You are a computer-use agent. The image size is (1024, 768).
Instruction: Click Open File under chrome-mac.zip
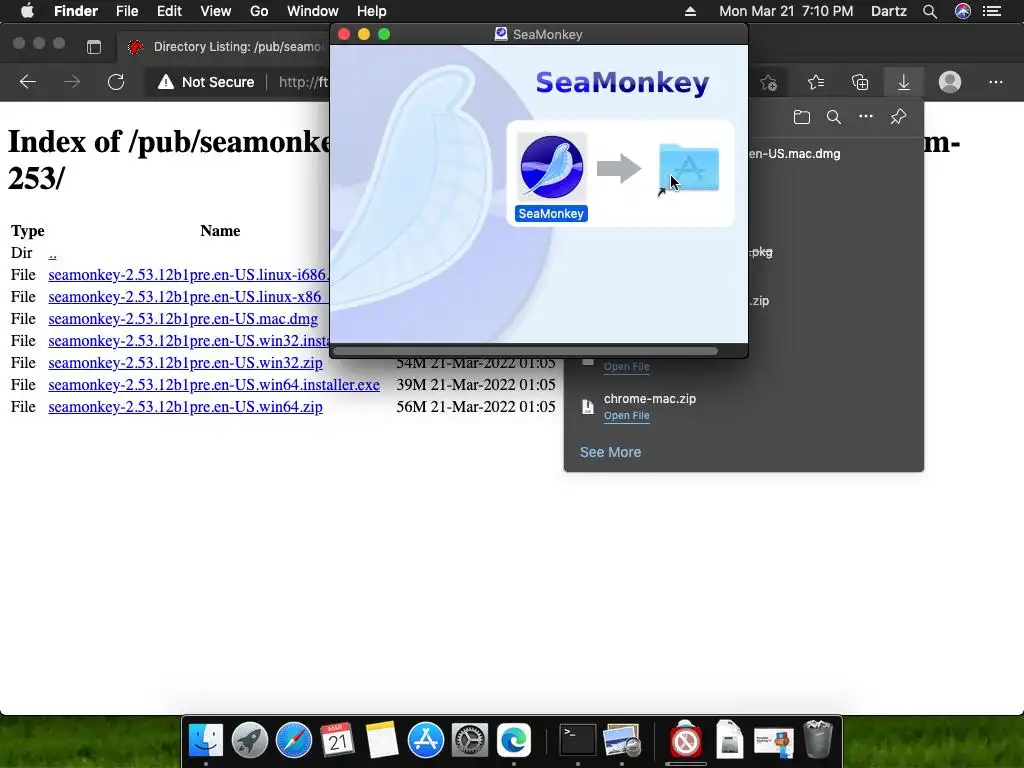(x=626, y=415)
